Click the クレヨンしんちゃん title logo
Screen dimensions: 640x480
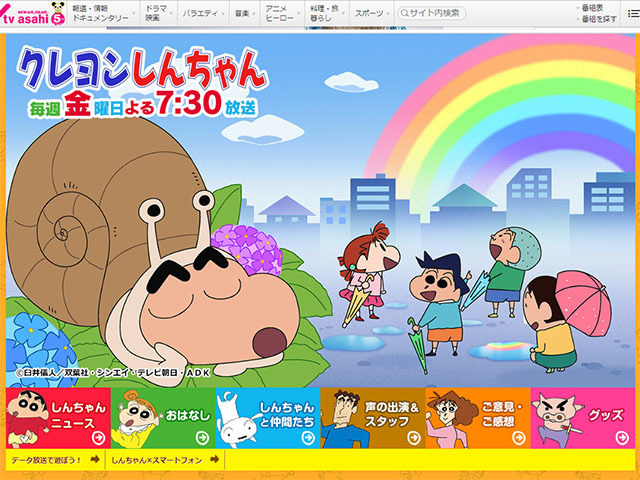click(141, 68)
